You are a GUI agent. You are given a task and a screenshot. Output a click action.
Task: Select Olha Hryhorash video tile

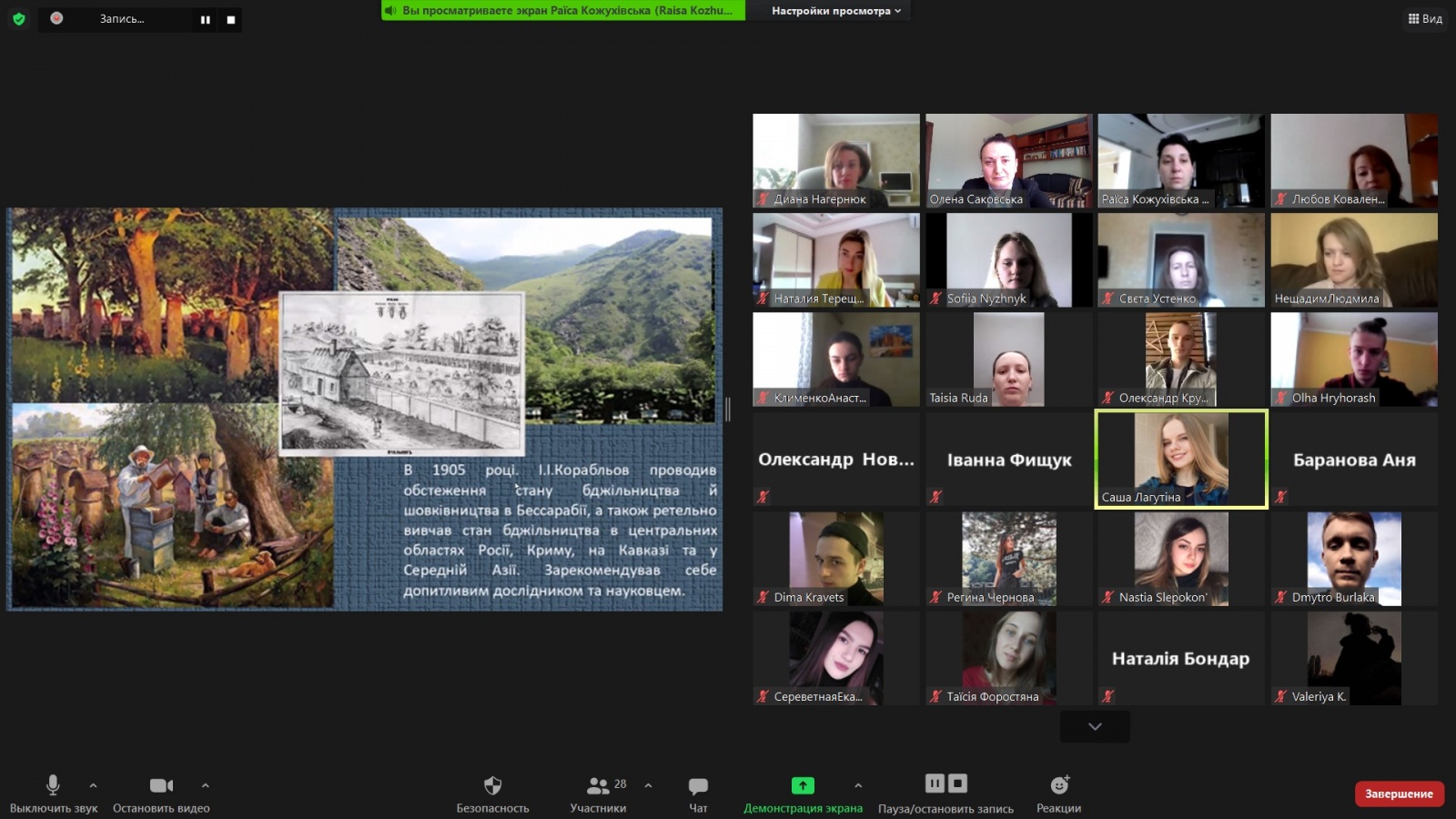(x=1354, y=359)
